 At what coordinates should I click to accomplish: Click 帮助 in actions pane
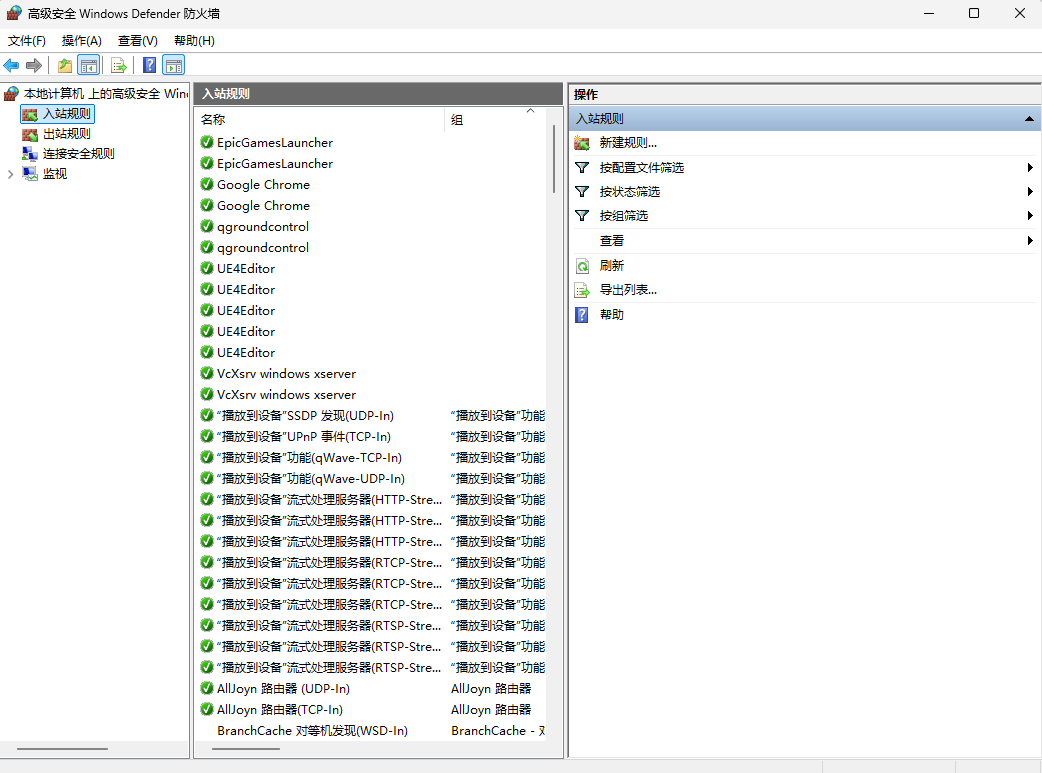pyautogui.click(x=611, y=315)
